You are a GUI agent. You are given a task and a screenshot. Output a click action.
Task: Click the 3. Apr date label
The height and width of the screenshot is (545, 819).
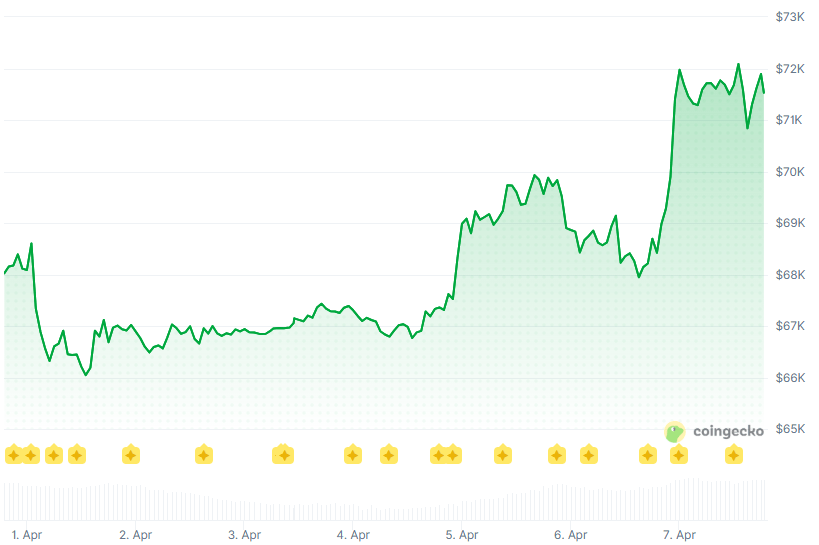pyautogui.click(x=245, y=535)
